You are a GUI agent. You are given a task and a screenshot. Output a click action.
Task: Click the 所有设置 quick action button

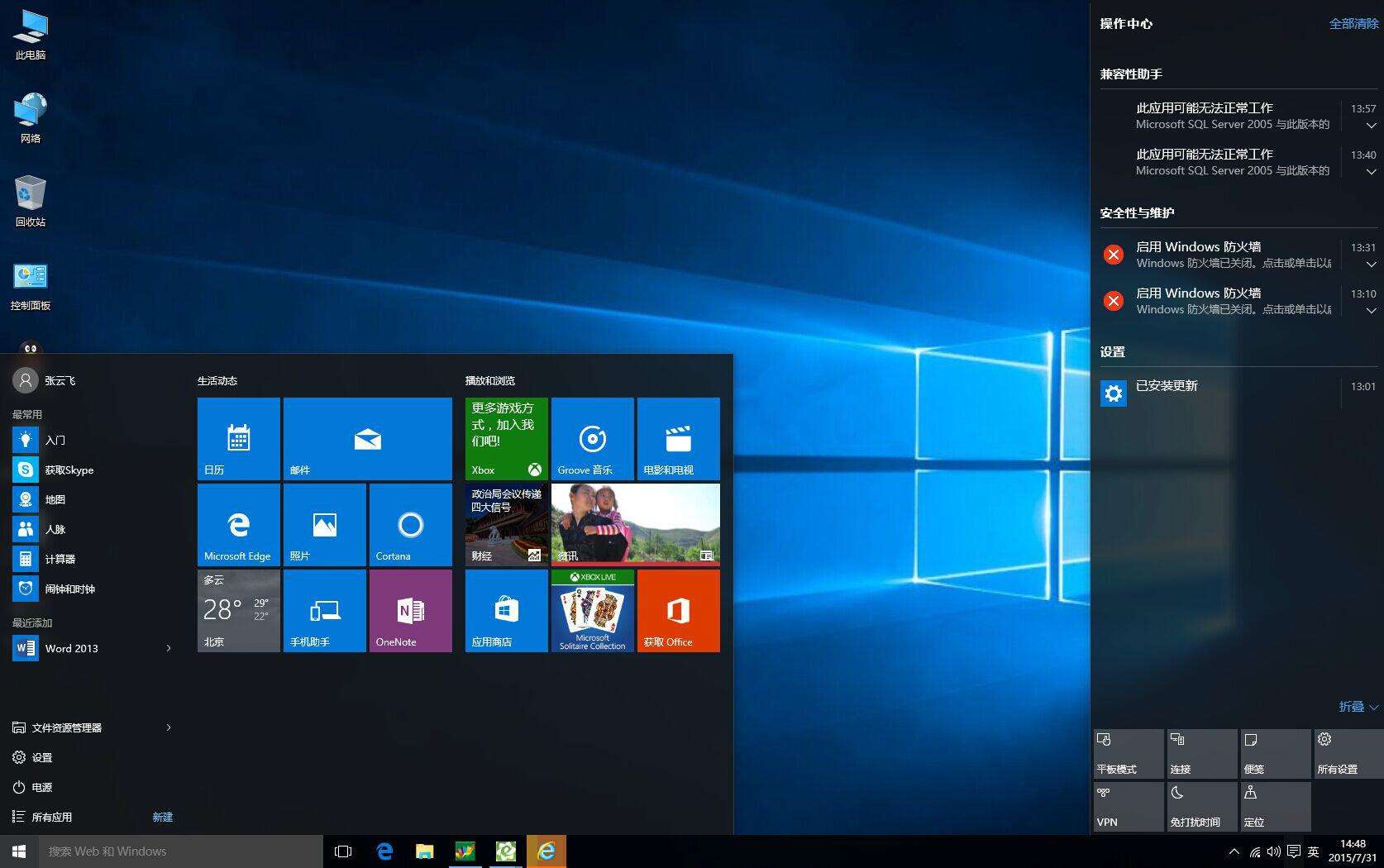(1348, 753)
